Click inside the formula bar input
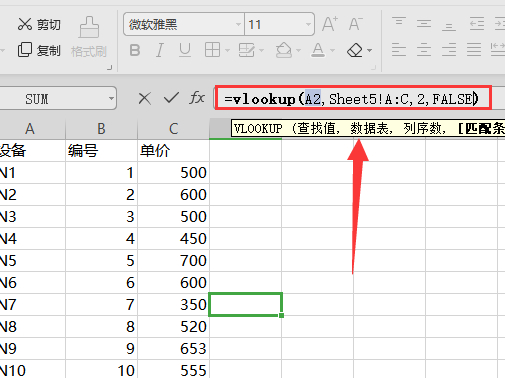 [353, 98]
